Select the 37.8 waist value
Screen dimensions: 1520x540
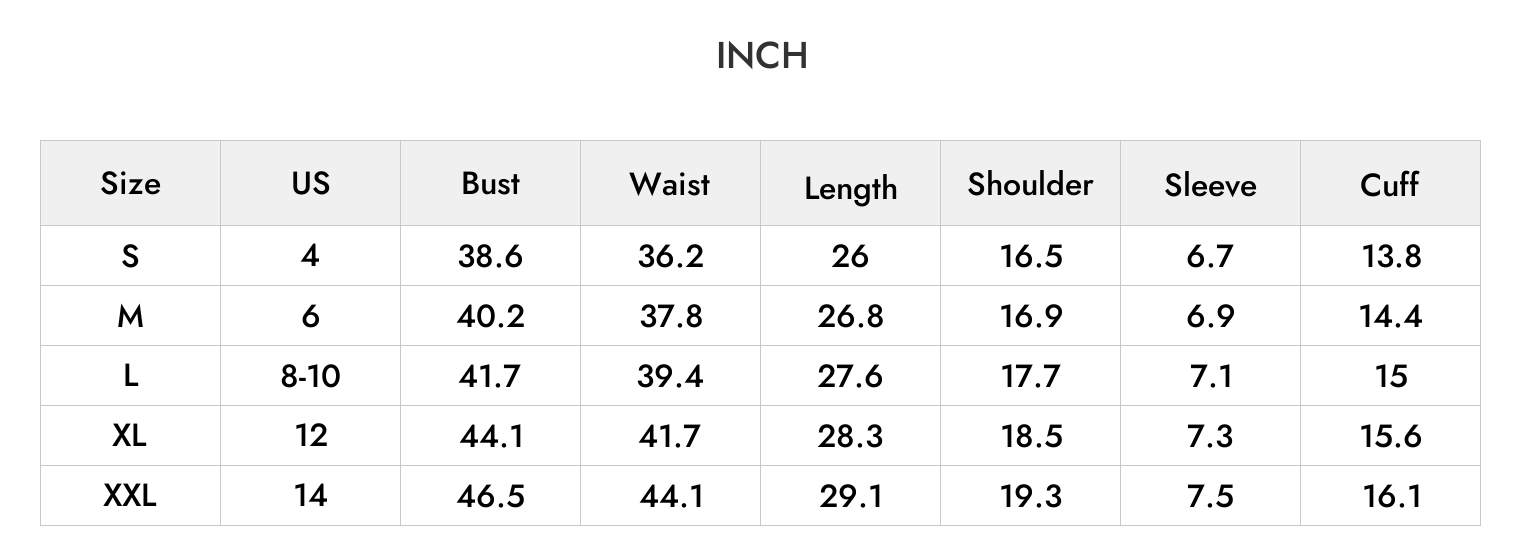(x=671, y=316)
